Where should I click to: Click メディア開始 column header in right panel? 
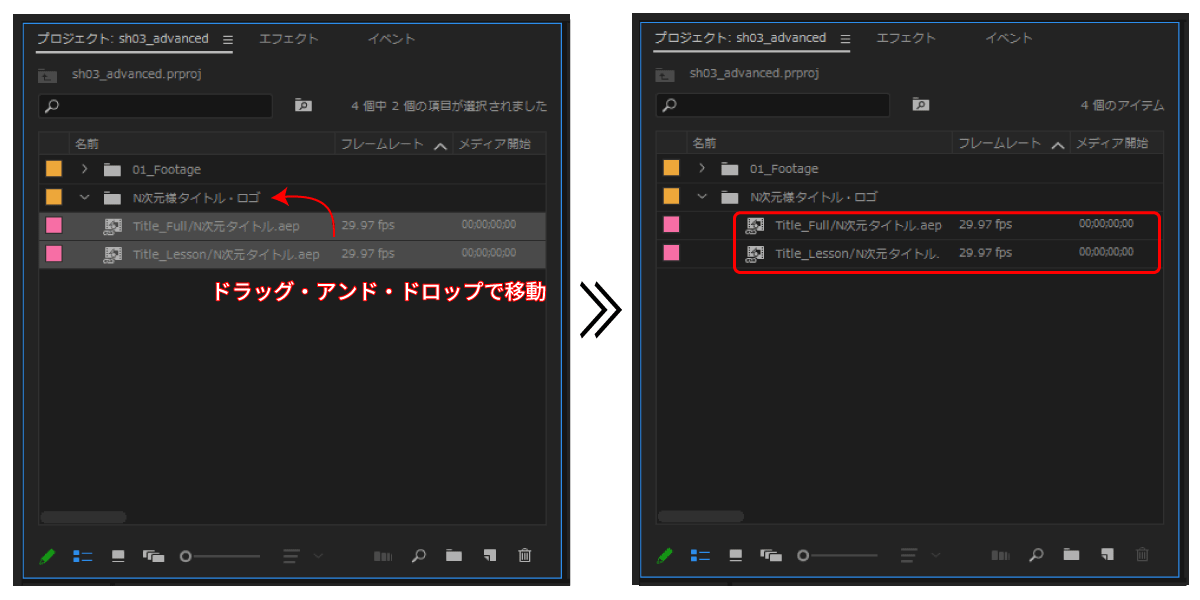click(x=1112, y=144)
